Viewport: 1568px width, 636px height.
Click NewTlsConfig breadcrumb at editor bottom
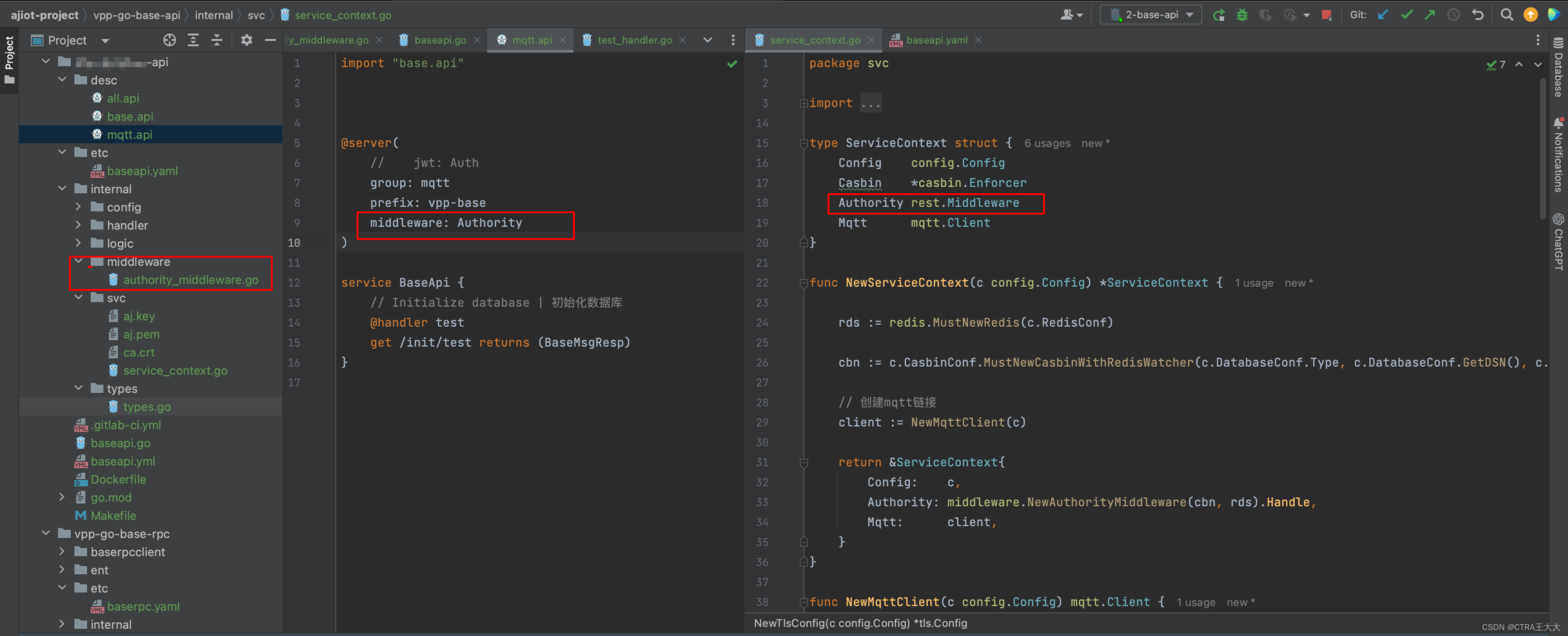(x=860, y=623)
